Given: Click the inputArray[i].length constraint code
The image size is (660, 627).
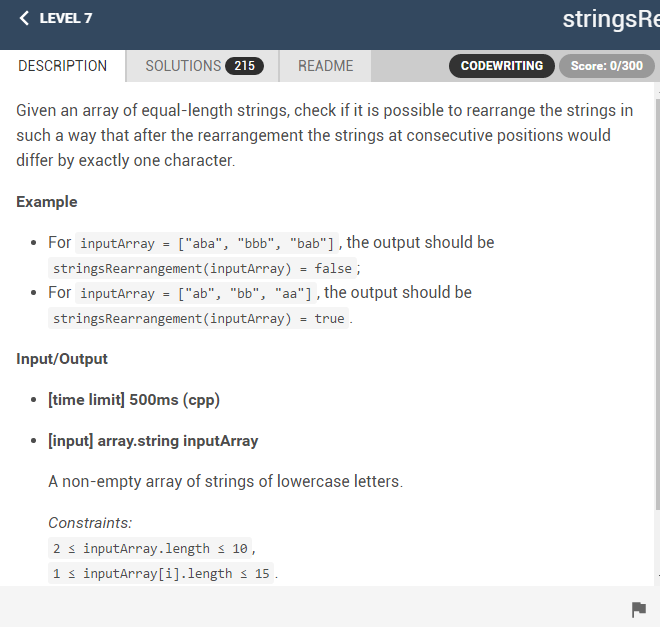Looking at the screenshot, I should [x=161, y=573].
